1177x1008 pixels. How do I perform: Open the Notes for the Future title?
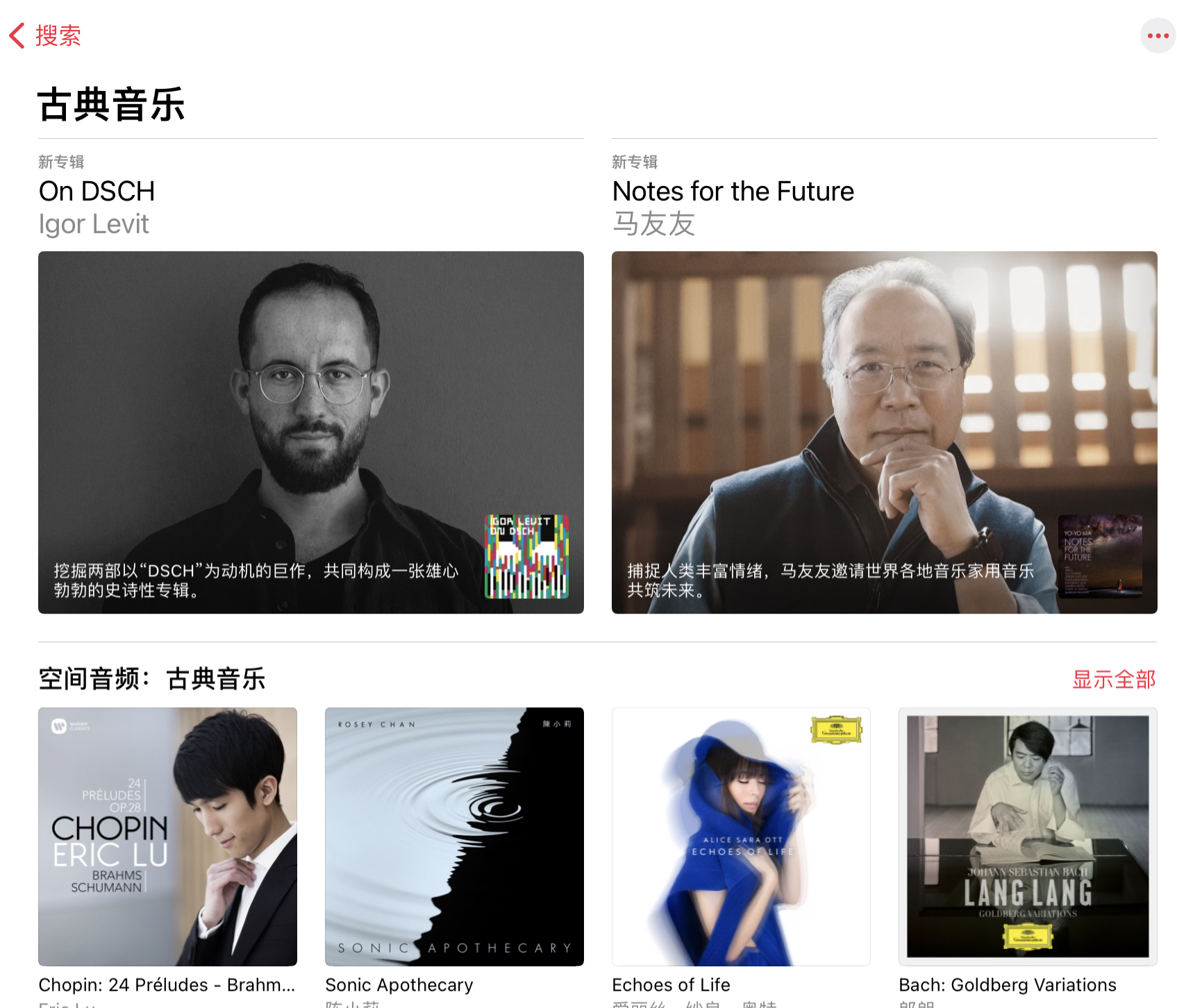click(733, 192)
